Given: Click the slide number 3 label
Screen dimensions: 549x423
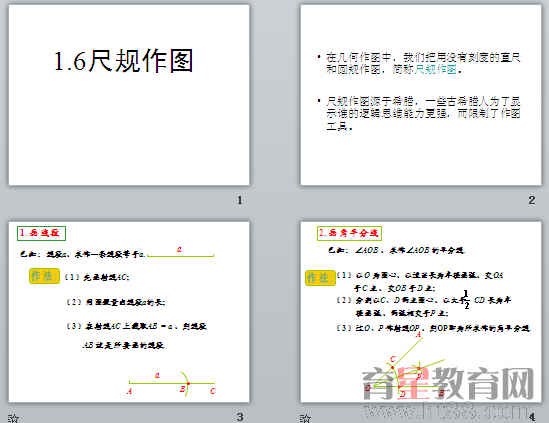Looking at the screenshot, I should pos(240,417).
